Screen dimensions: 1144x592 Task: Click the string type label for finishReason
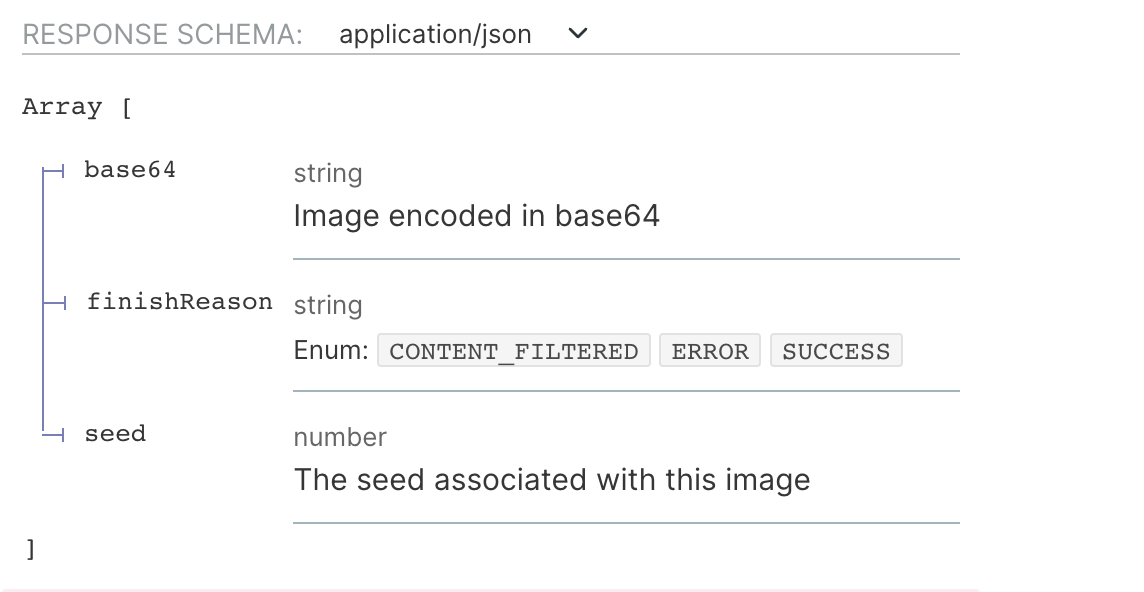328,306
